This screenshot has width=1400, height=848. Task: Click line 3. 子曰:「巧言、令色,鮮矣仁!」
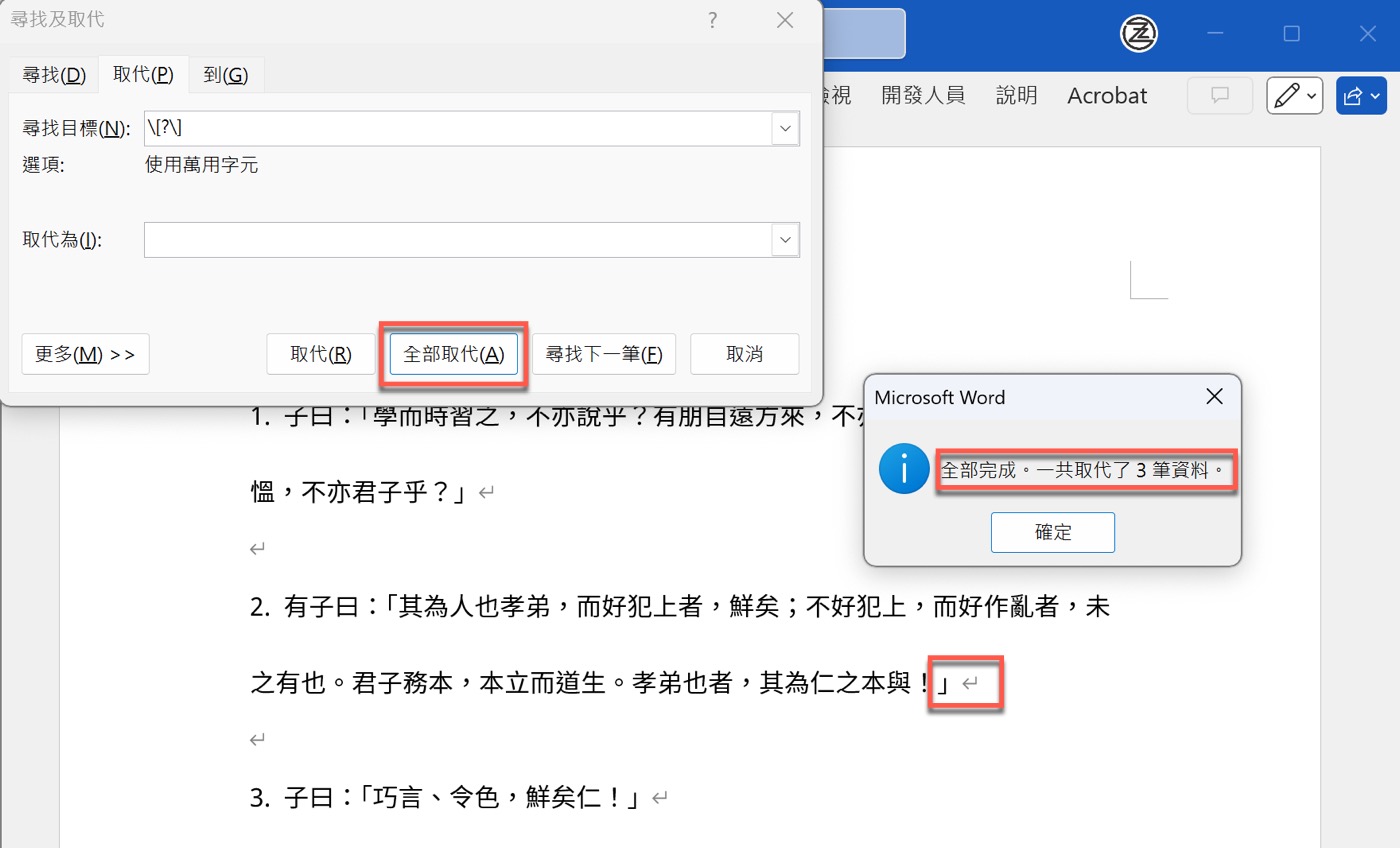coord(446,798)
